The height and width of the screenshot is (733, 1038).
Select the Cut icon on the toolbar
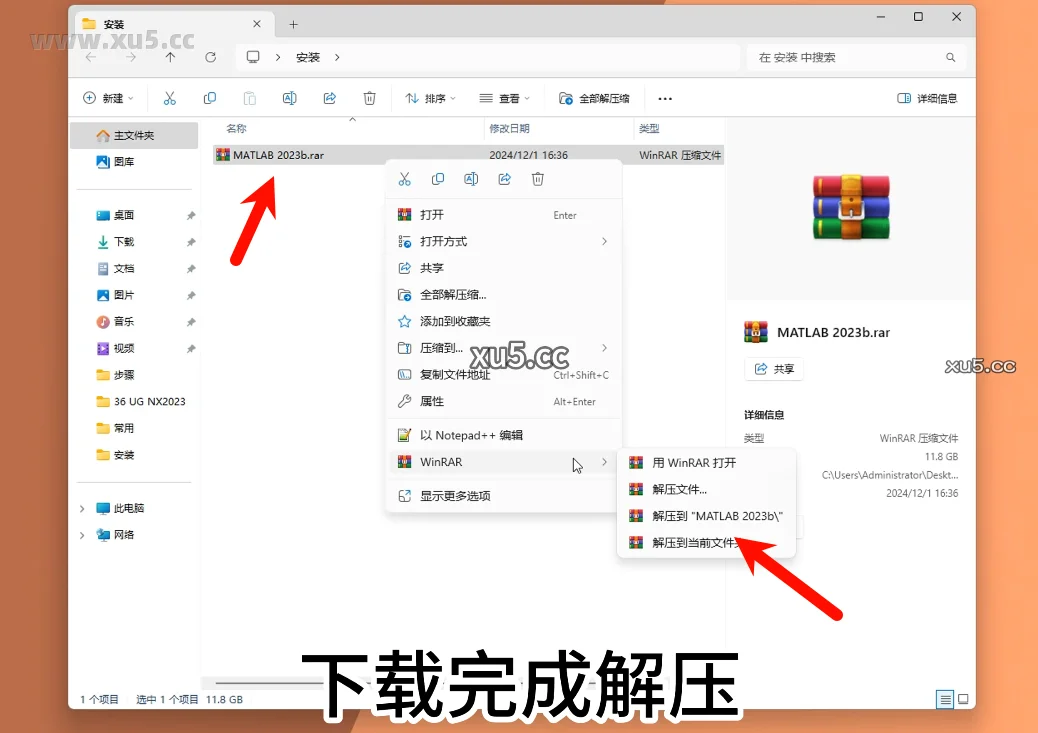(x=170, y=98)
